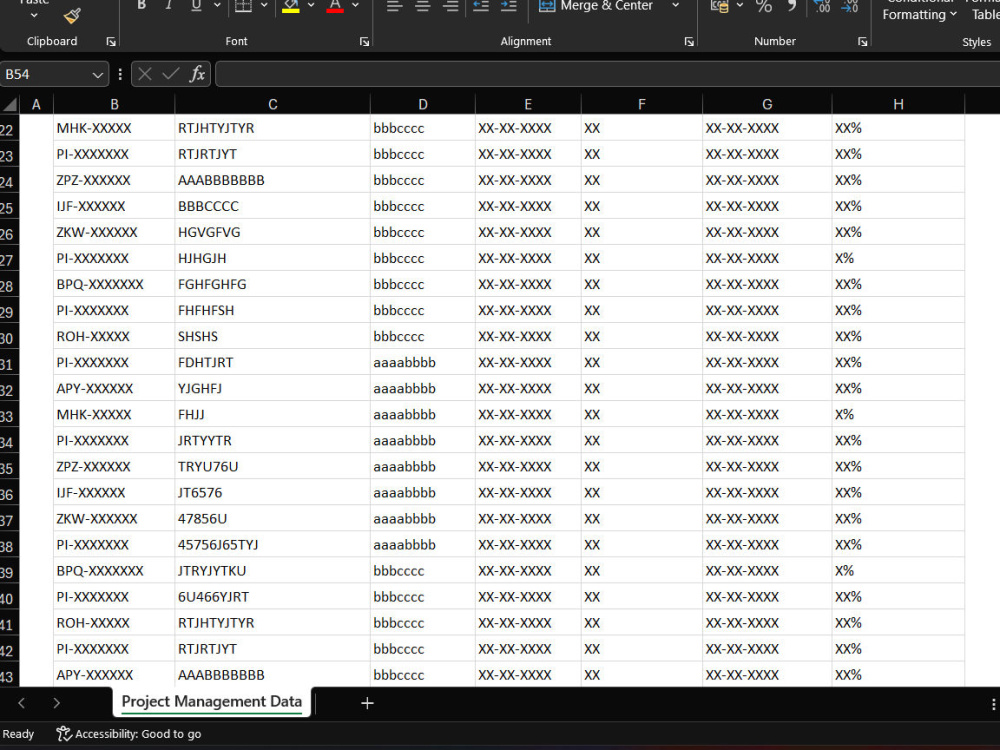Apply Comma Style
Image resolution: width=1000 pixels, height=750 pixels.
(791, 6)
